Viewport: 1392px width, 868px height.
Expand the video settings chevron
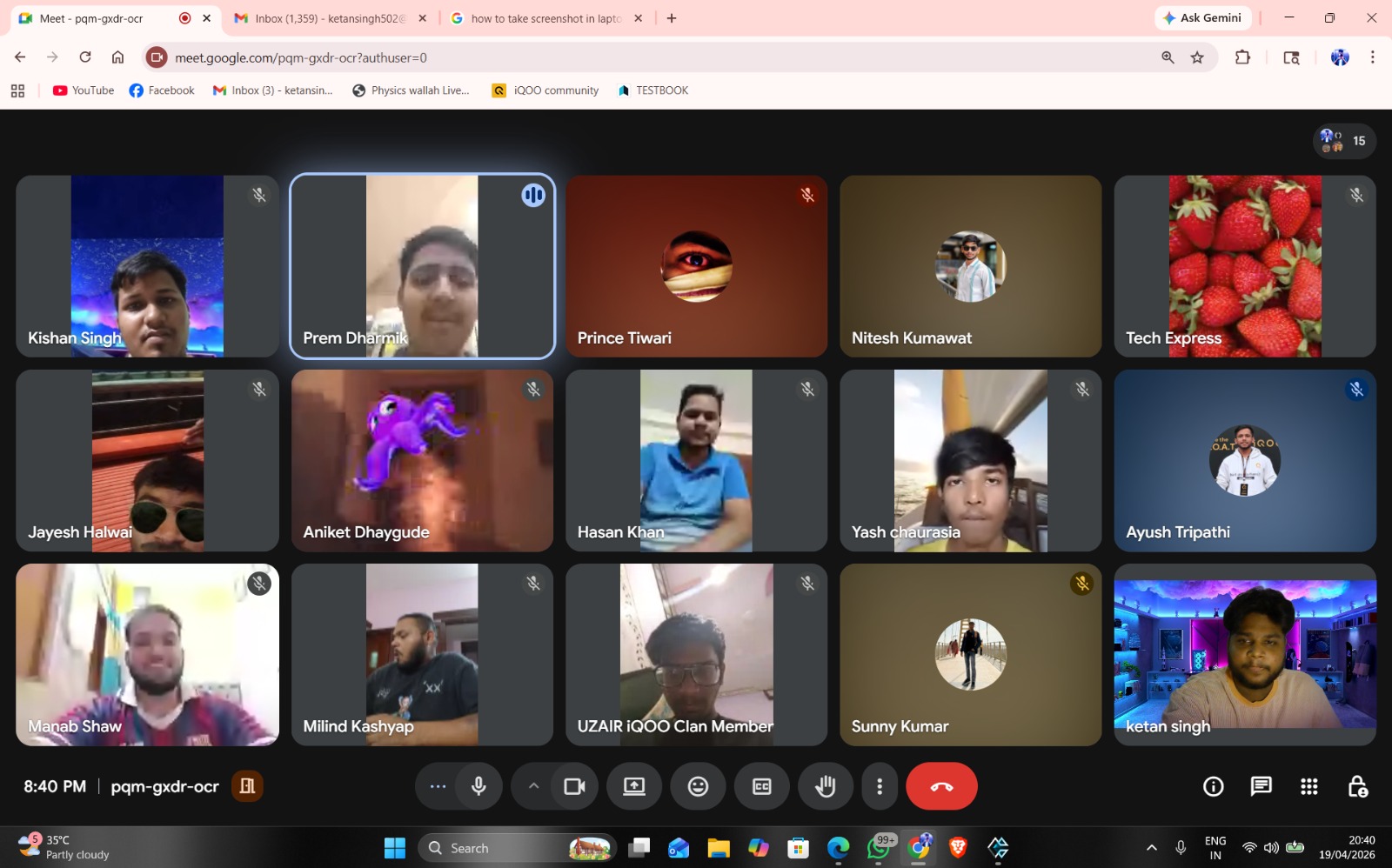coord(533,786)
